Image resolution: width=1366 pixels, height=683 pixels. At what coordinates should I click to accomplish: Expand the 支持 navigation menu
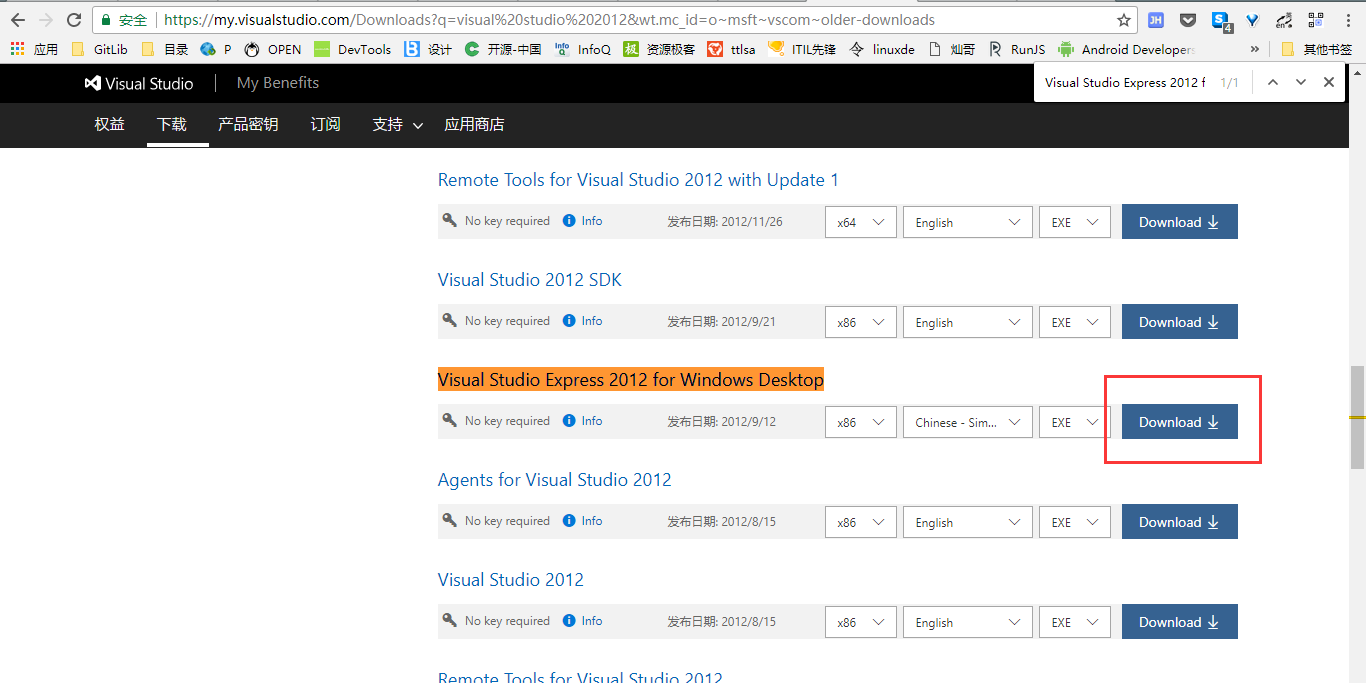tap(398, 124)
